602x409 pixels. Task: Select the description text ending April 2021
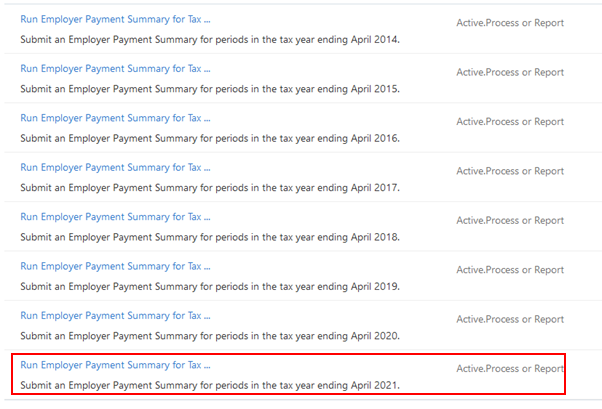pos(210,385)
